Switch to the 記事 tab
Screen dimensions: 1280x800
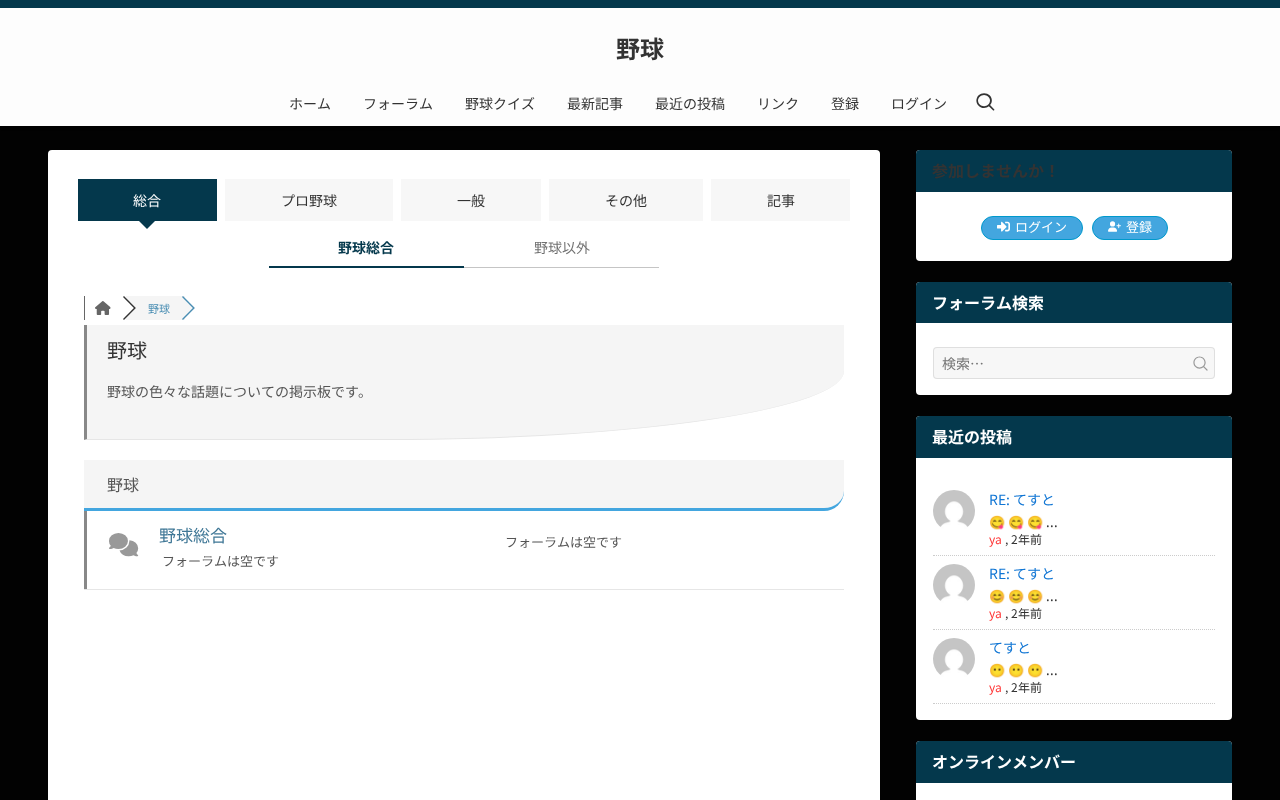pyautogui.click(x=781, y=200)
